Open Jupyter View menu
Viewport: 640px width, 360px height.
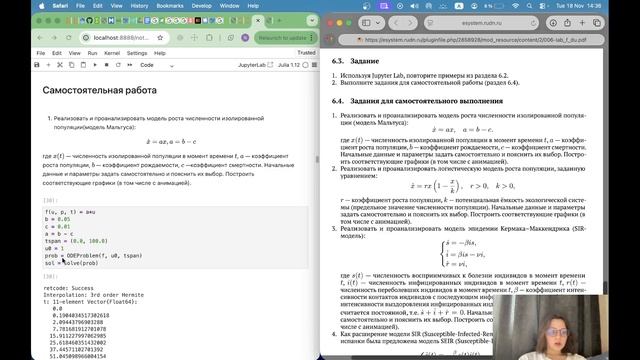75,53
